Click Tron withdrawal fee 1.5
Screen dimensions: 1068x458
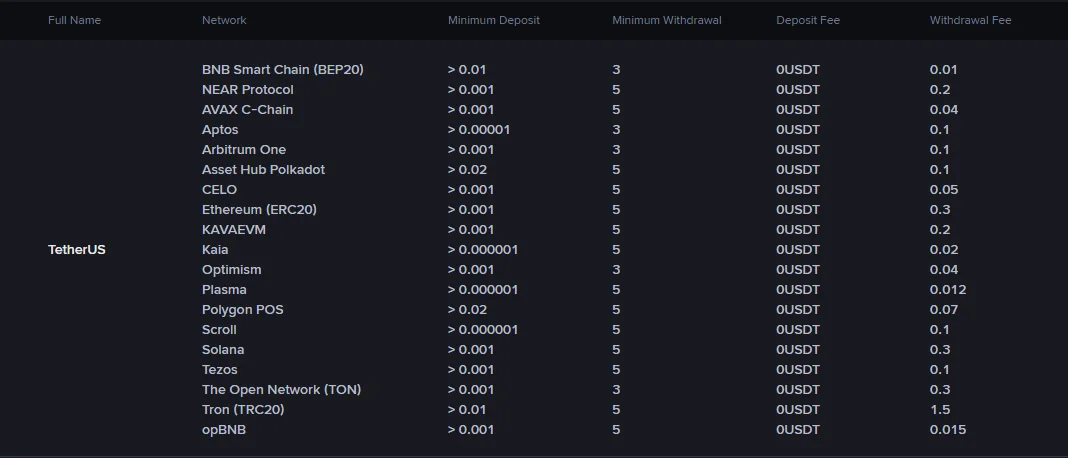940,410
